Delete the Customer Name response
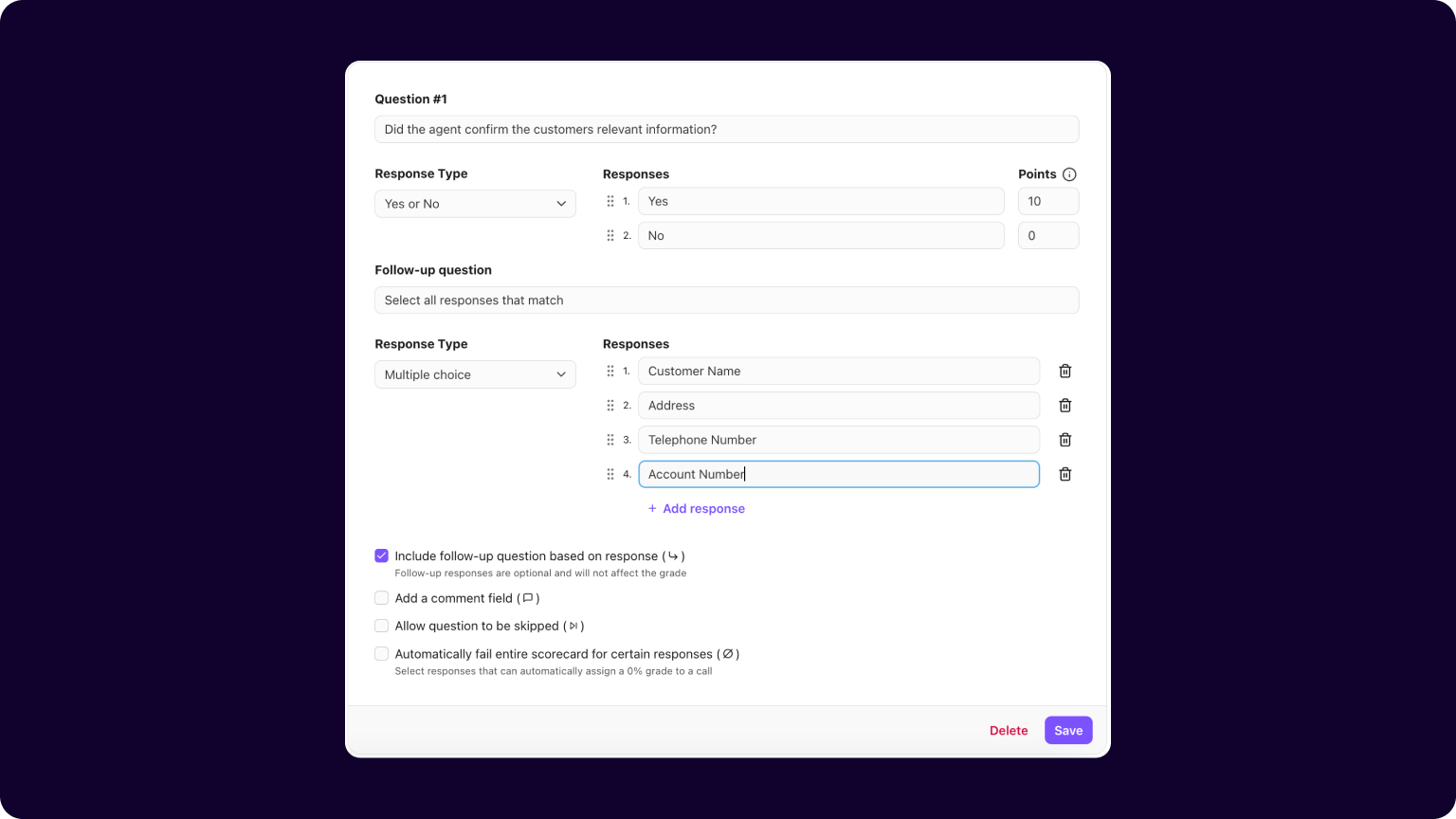1456x819 pixels. tap(1065, 371)
